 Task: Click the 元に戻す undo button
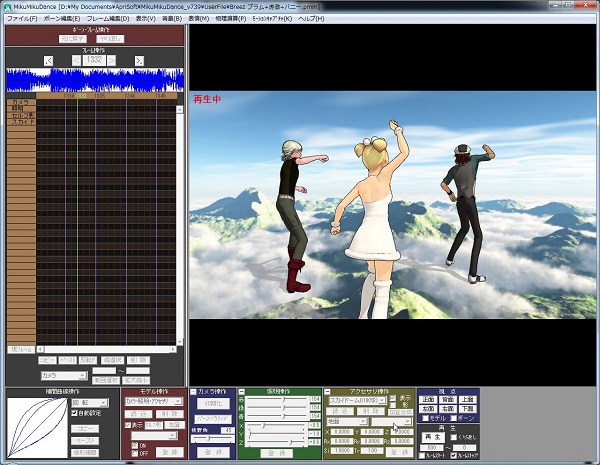[x=73, y=39]
